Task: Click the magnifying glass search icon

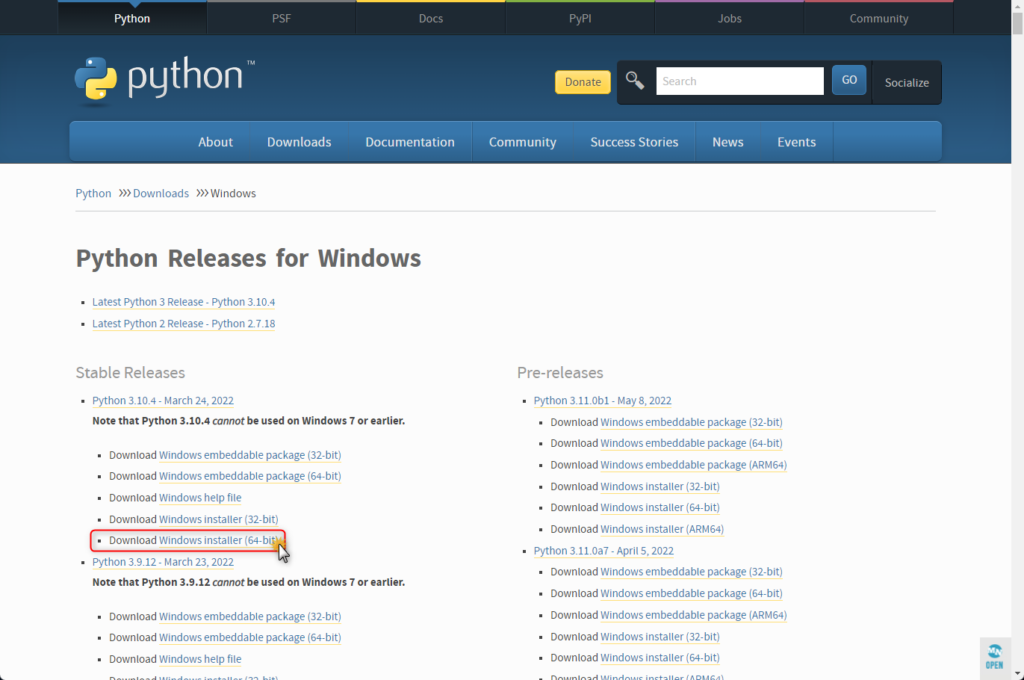Action: click(x=635, y=81)
